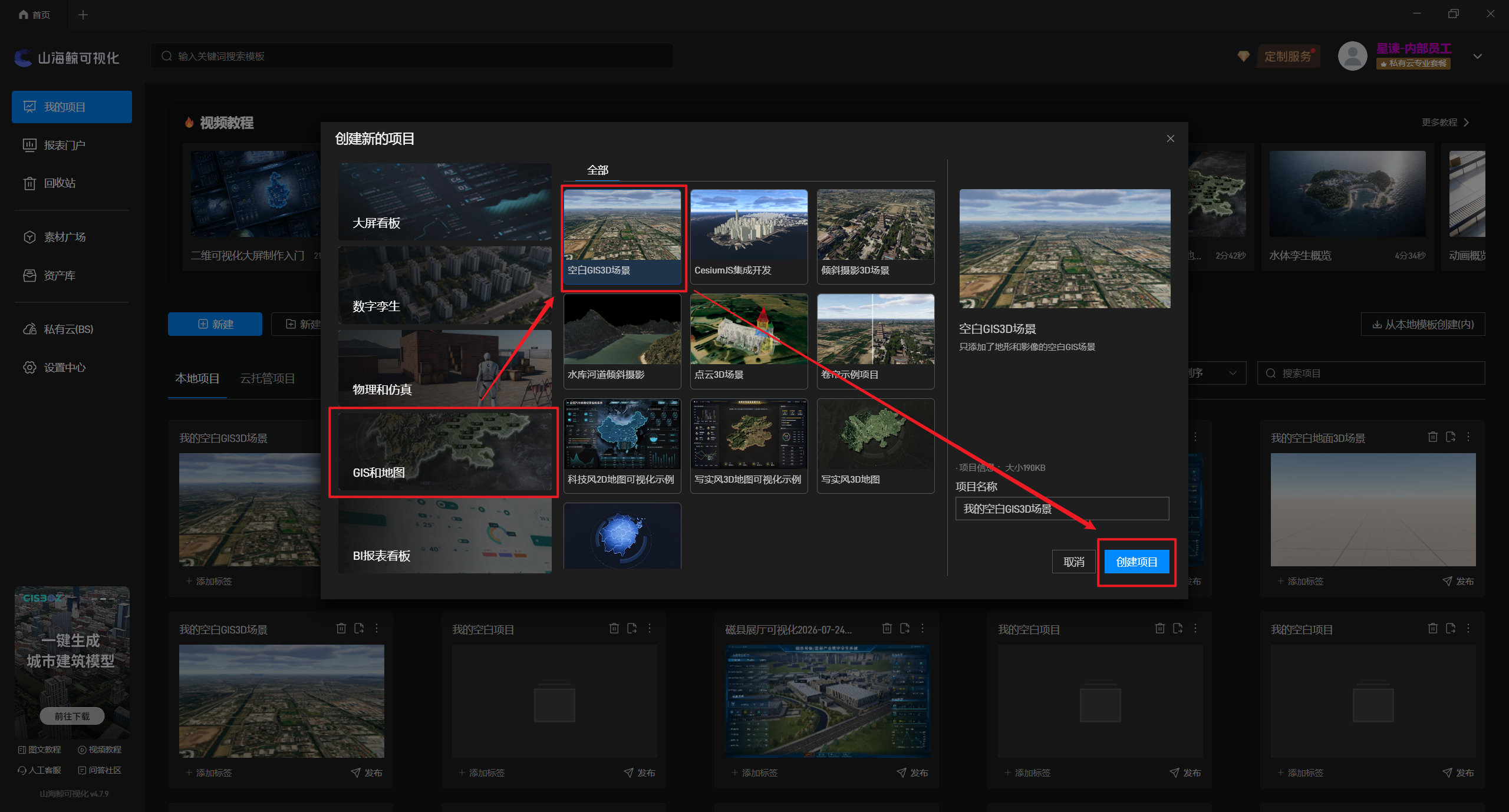
Task: Select the blue globe template thumbnail
Action: (x=622, y=536)
